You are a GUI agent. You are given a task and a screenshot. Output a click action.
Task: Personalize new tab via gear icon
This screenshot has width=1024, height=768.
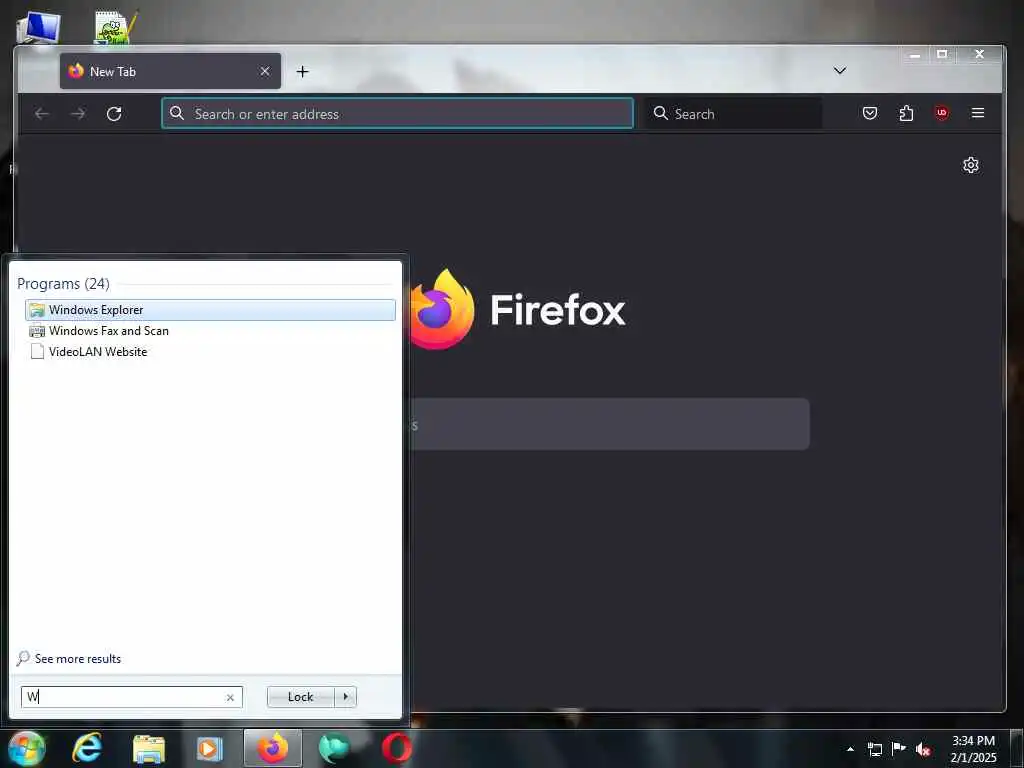click(971, 165)
